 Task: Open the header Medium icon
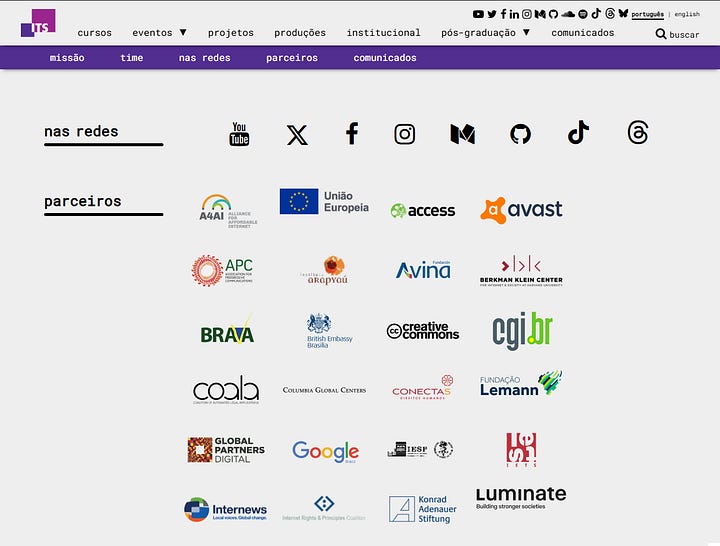(540, 14)
